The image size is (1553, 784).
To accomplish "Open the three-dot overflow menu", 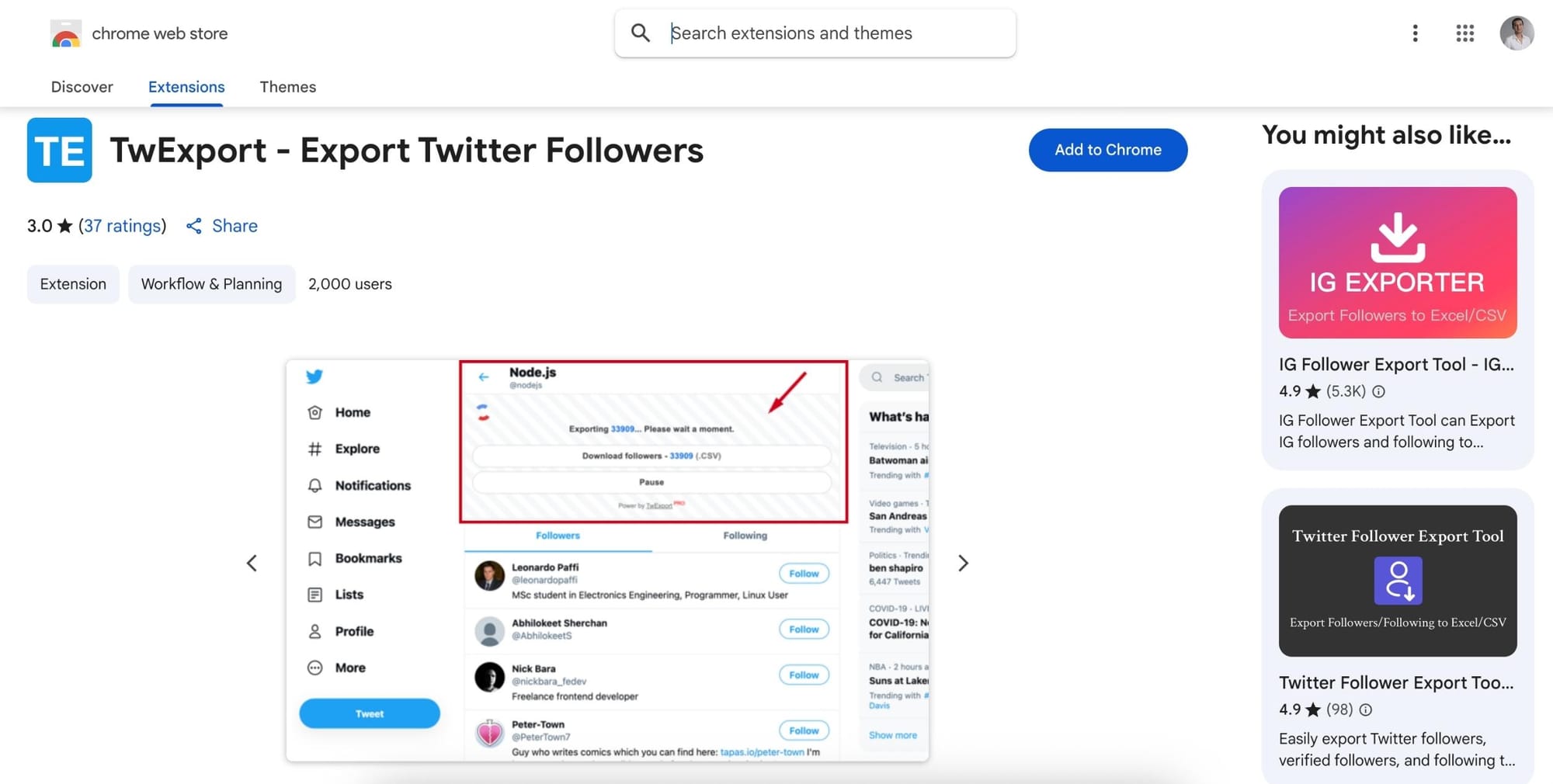I will [1415, 33].
